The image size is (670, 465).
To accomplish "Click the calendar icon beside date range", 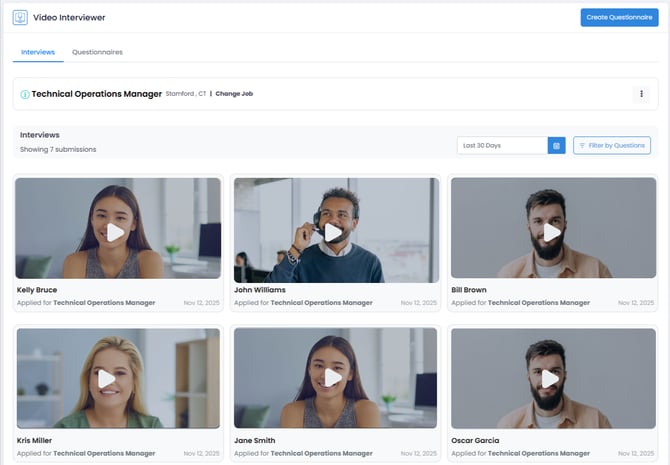I will (x=556, y=146).
